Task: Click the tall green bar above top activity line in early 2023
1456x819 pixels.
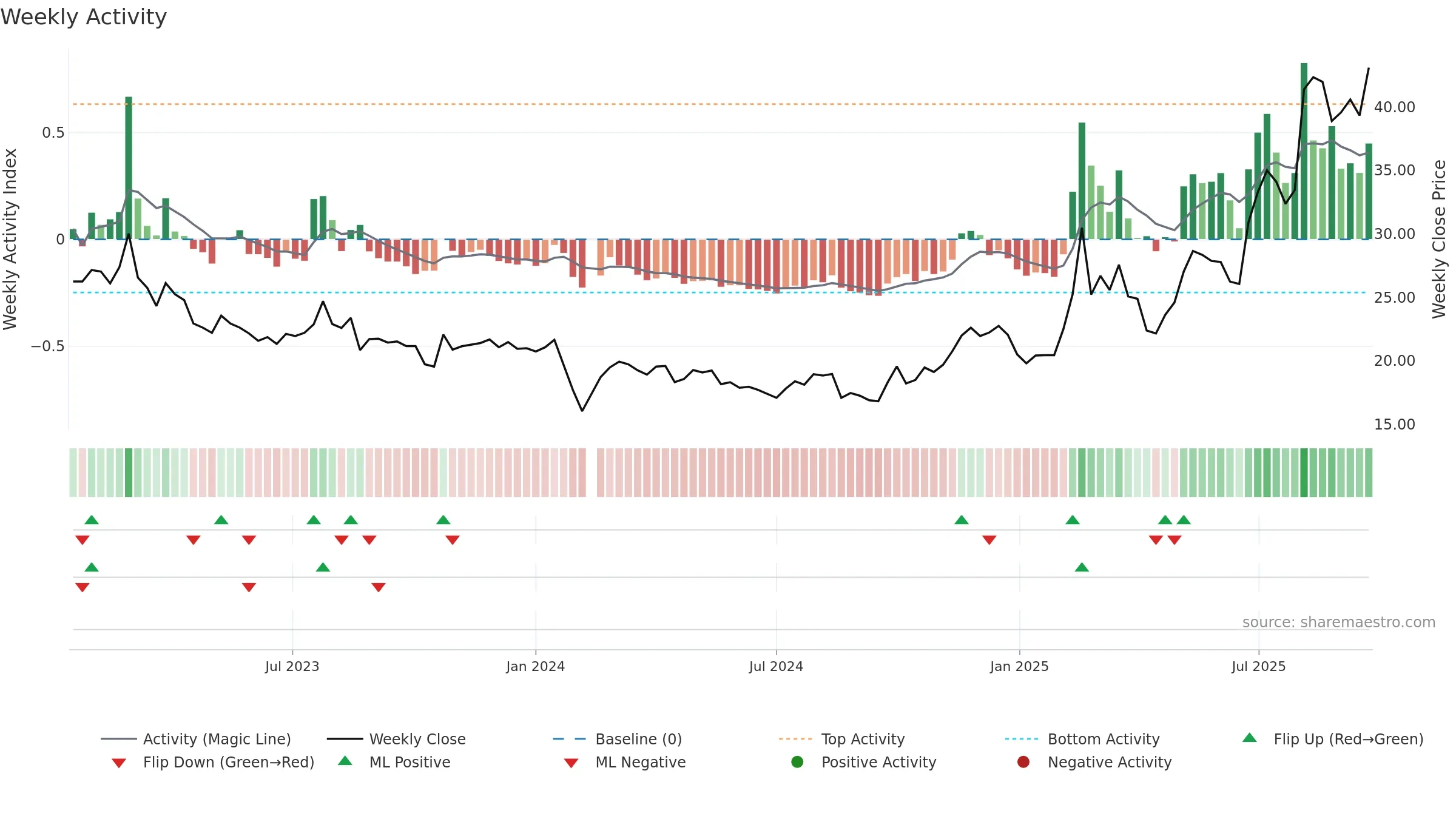Action: (x=129, y=168)
